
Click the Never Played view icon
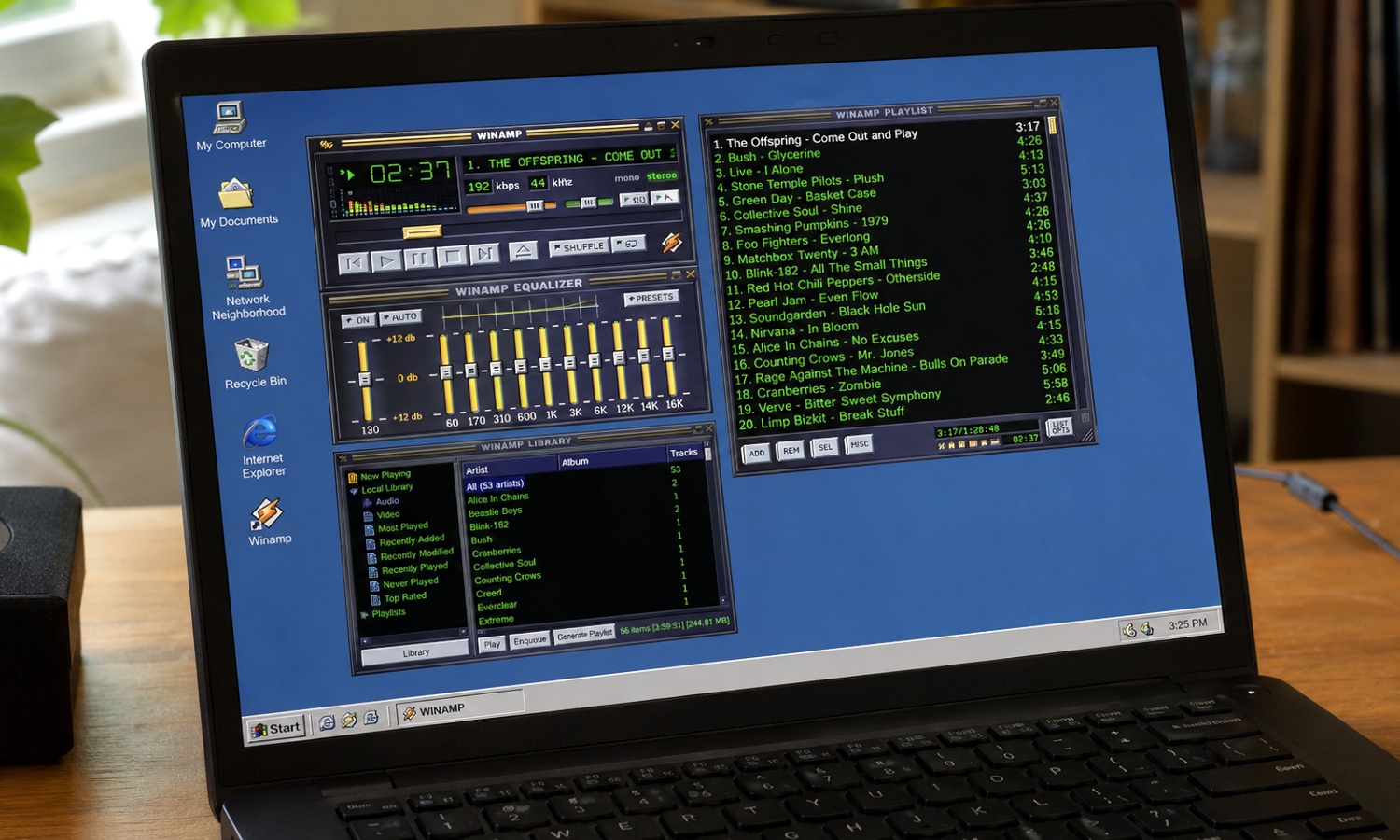(x=373, y=586)
